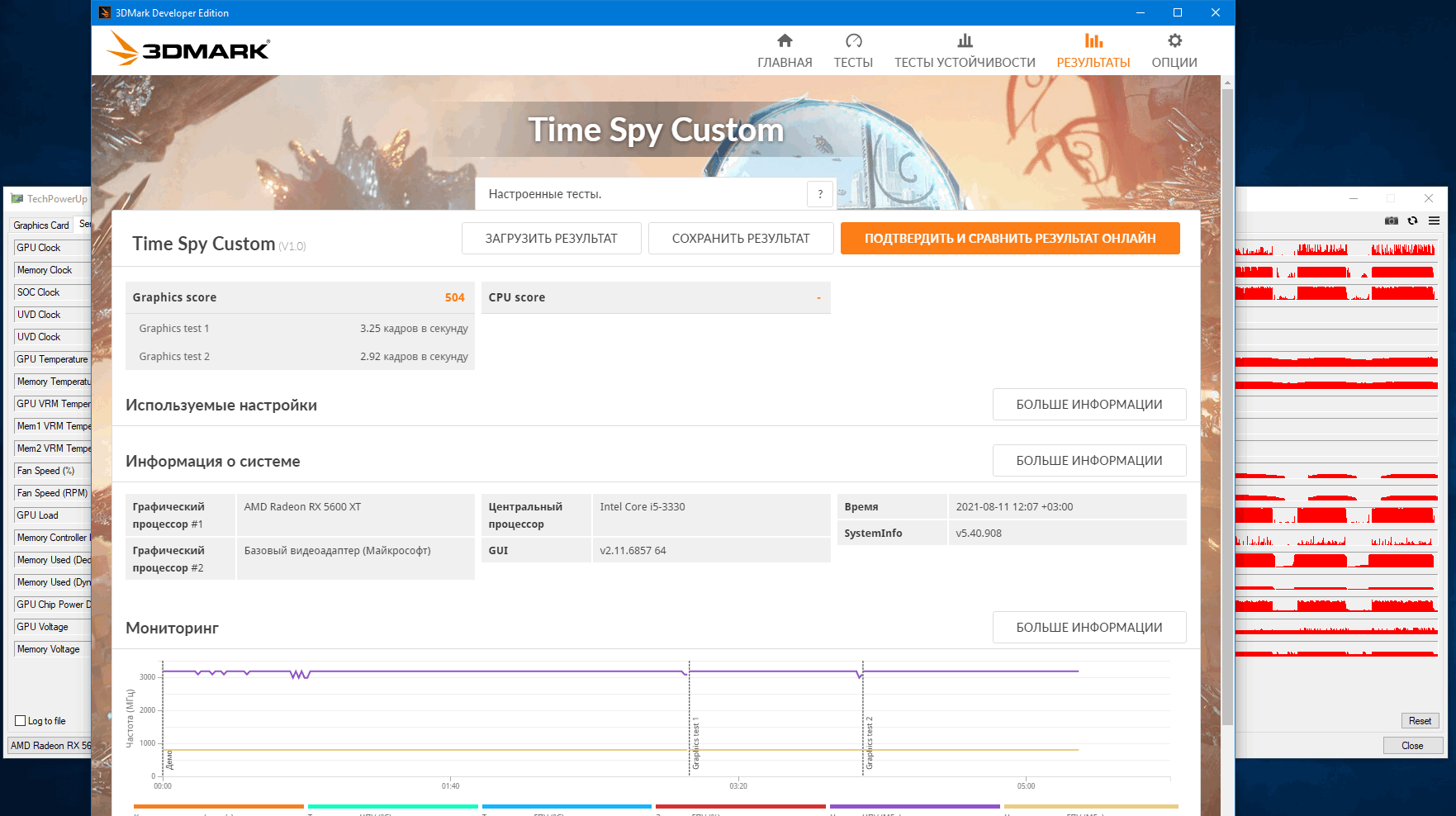Minimize the 3DMark Developer Edition window
The width and height of the screenshot is (1456, 816).
tap(1141, 12)
